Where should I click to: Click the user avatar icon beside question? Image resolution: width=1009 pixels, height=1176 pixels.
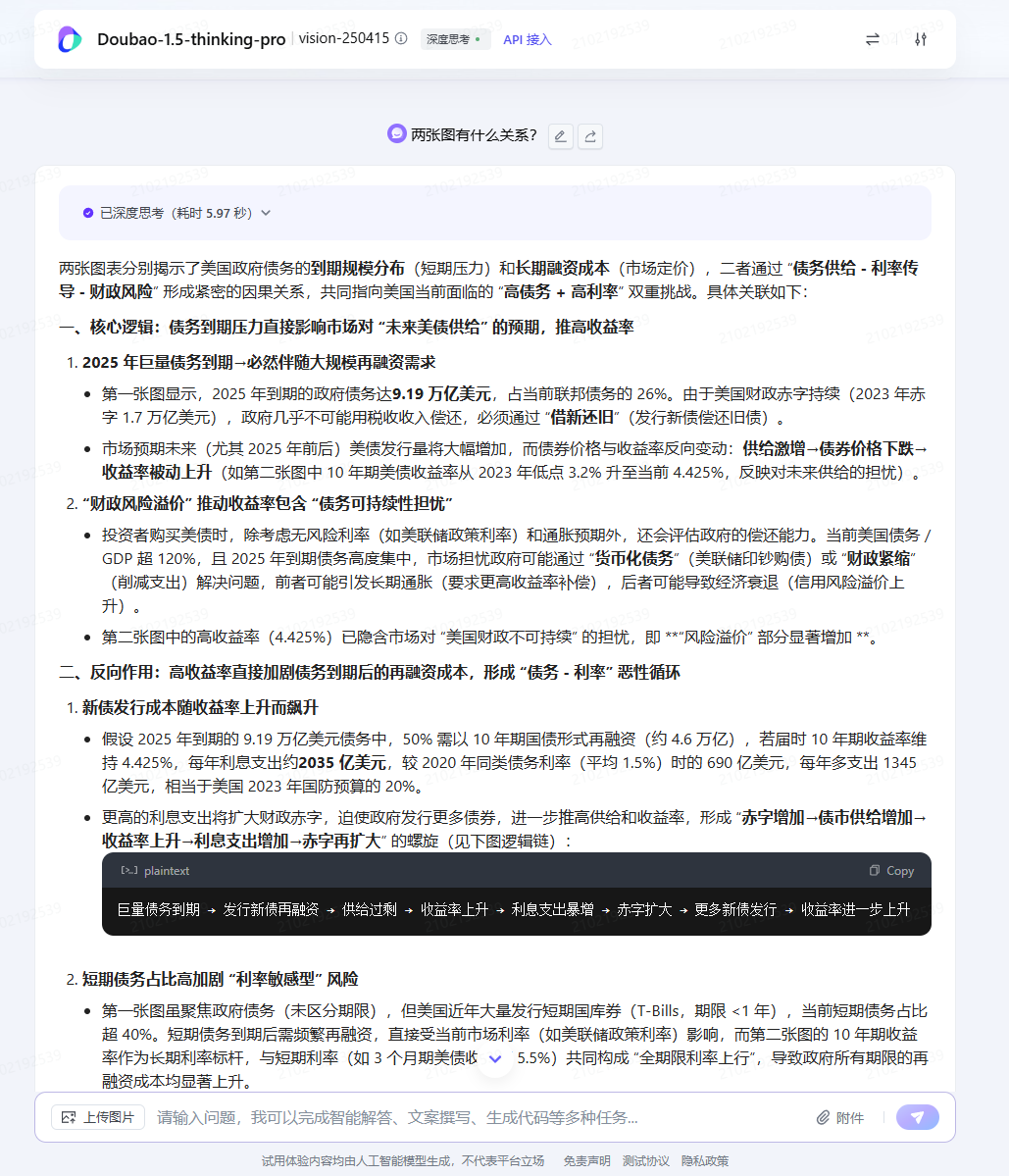396,133
